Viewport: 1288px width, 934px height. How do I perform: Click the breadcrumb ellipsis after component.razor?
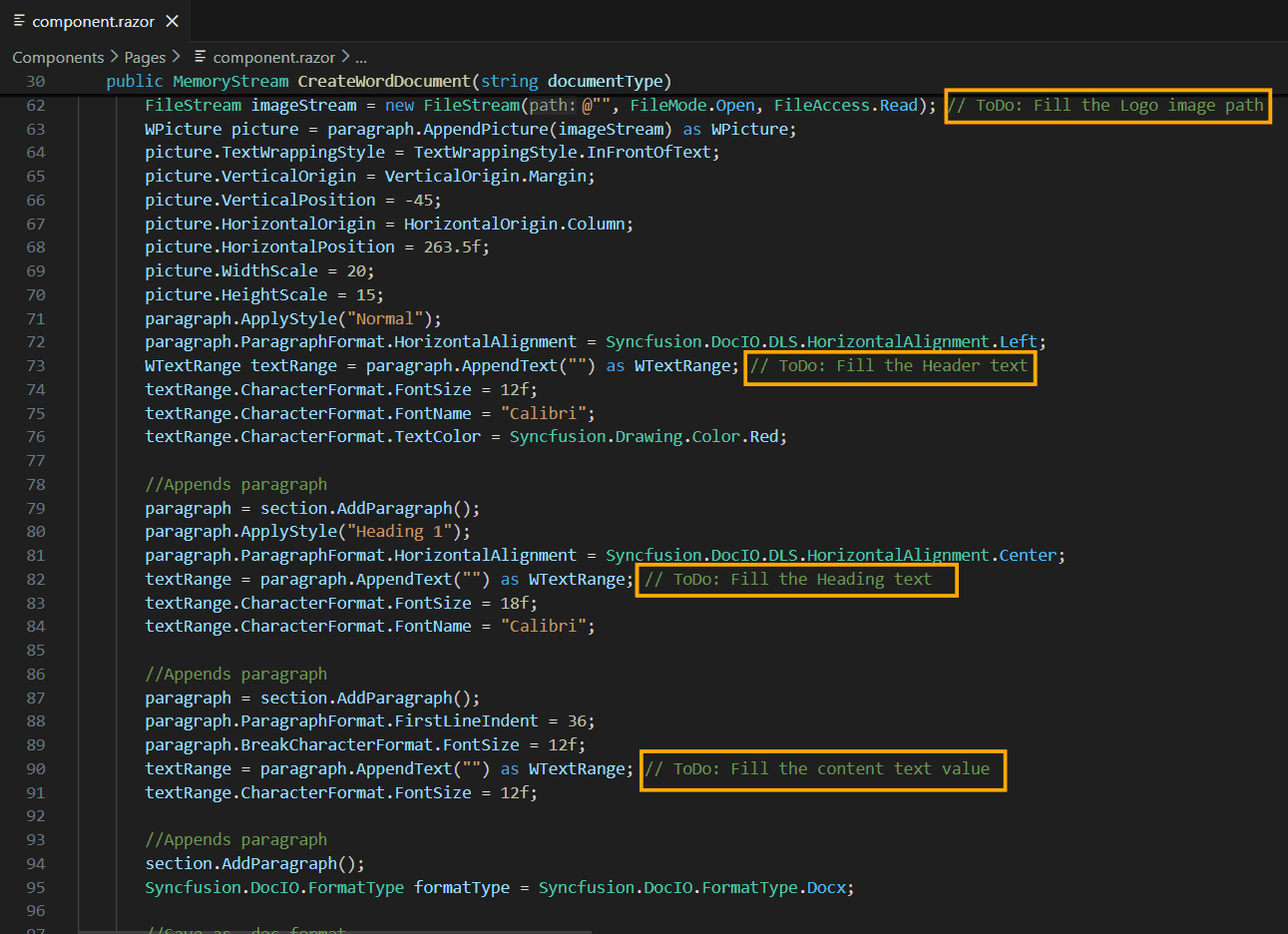pyautogui.click(x=361, y=57)
